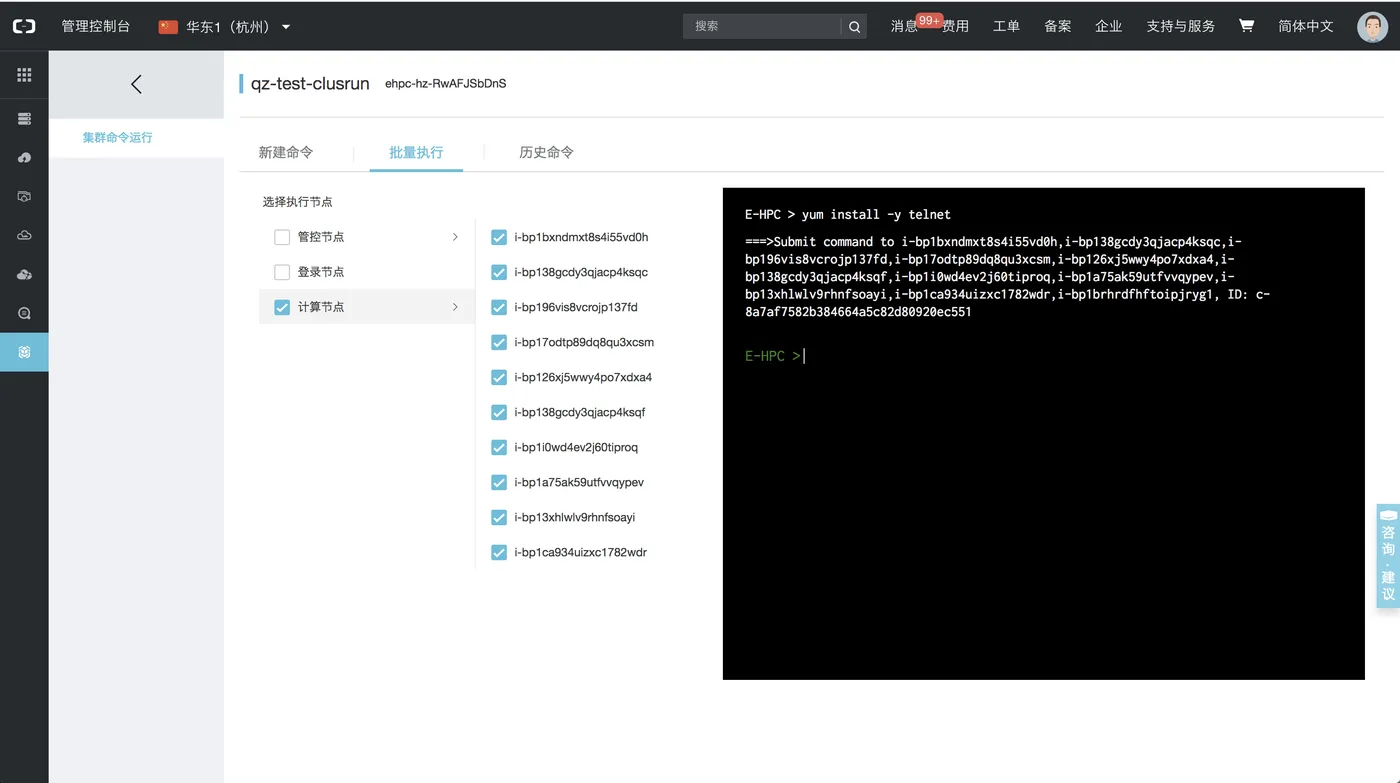
Task: Click the 选择执行节点 label
Action: click(x=298, y=202)
